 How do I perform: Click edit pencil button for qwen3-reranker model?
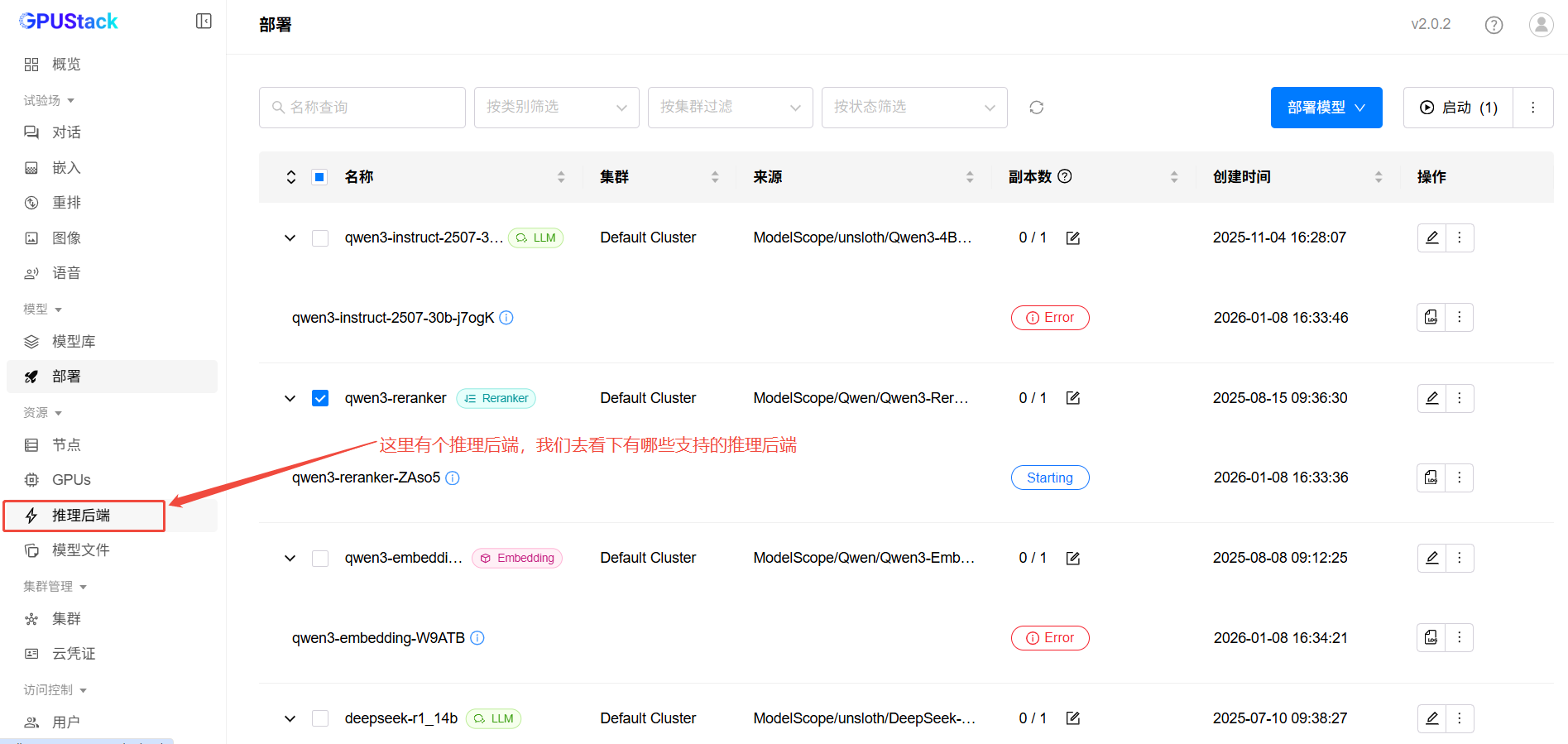tap(1431, 398)
